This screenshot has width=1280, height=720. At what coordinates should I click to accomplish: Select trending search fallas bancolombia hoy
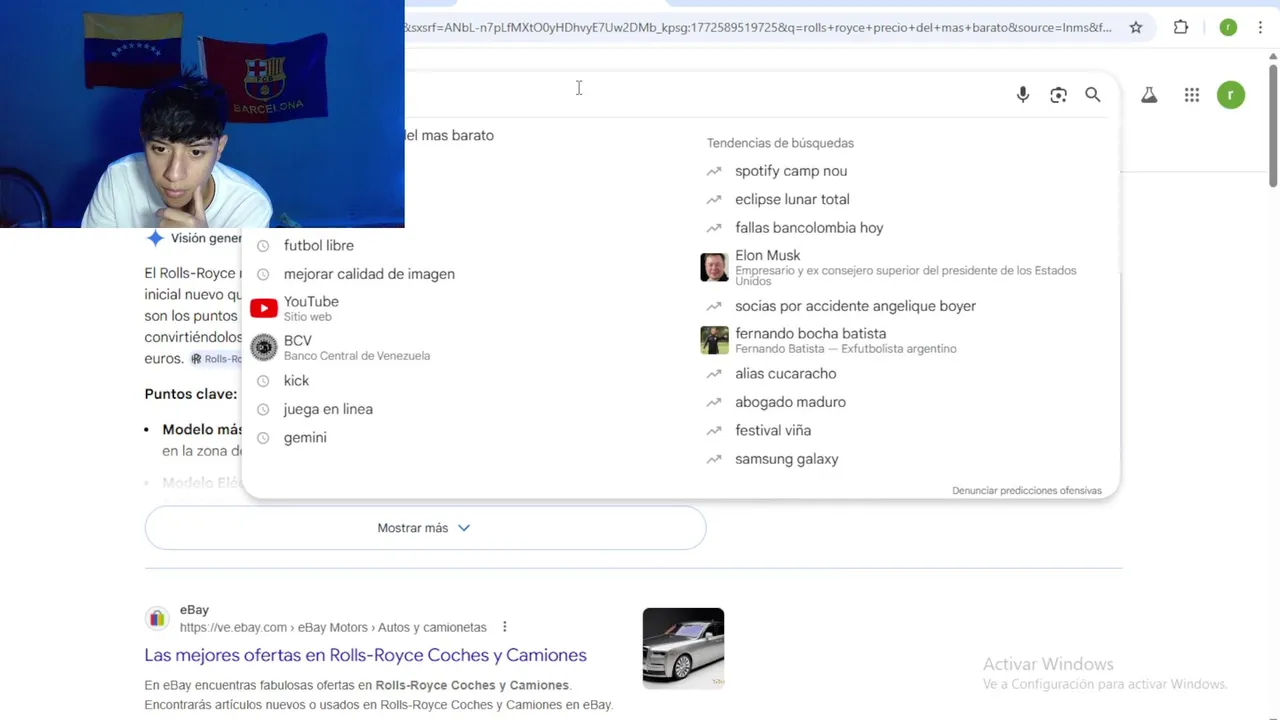pos(809,228)
